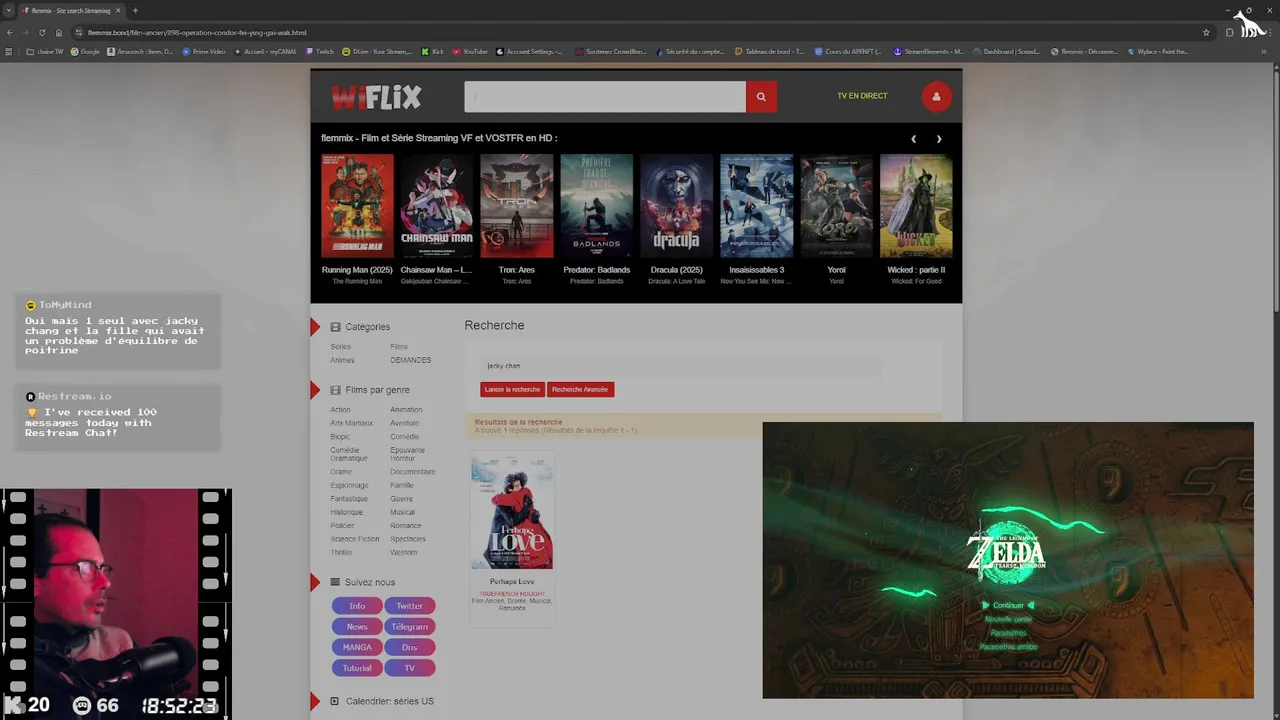The height and width of the screenshot is (720, 1280).
Task: Filter by Western genre
Action: (x=403, y=552)
